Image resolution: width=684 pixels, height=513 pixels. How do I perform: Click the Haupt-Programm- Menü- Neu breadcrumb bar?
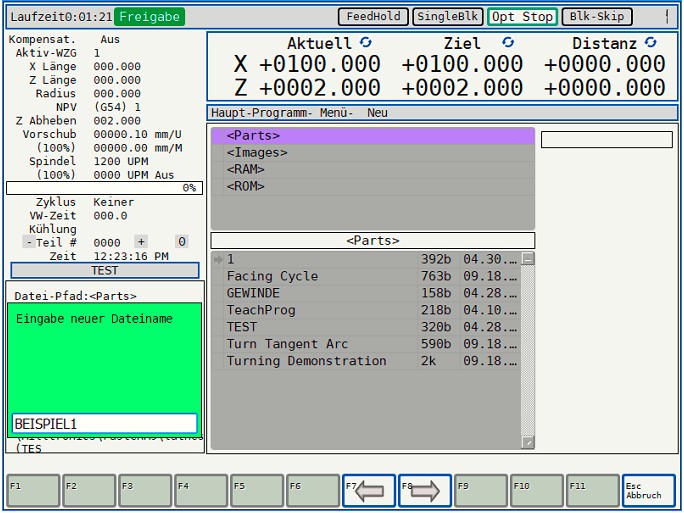[x=442, y=113]
